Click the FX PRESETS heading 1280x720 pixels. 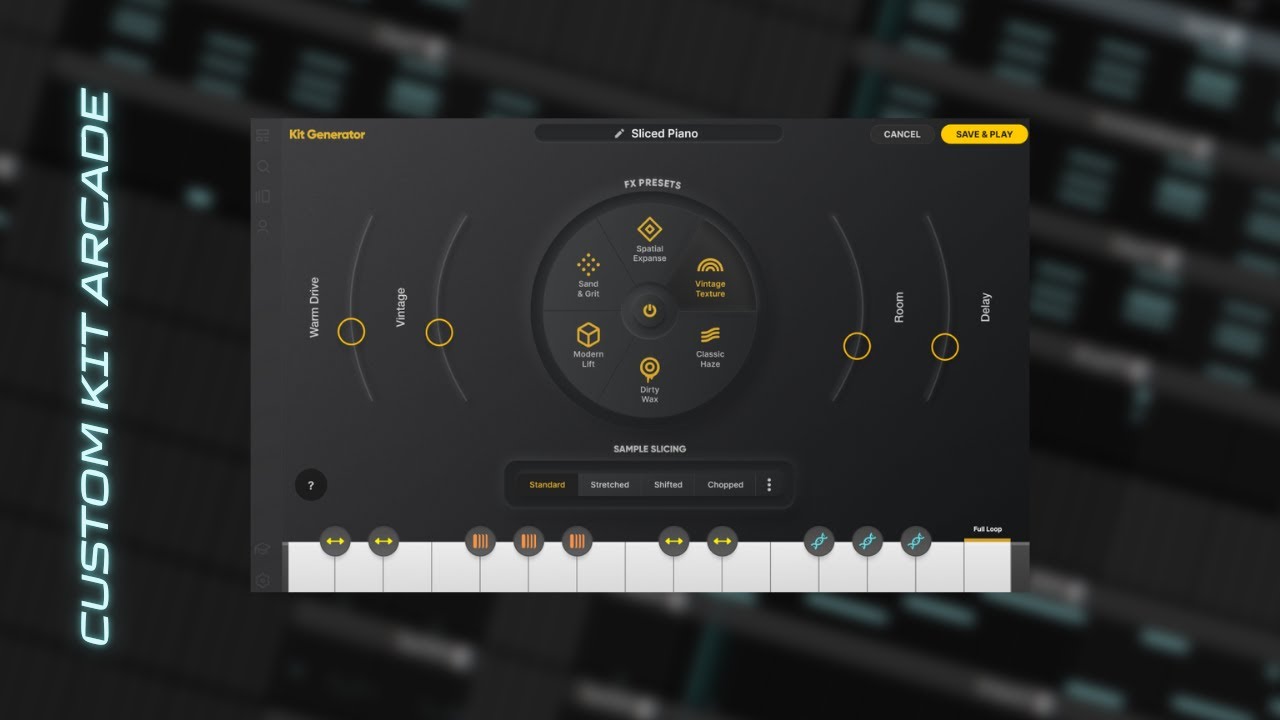tap(652, 185)
